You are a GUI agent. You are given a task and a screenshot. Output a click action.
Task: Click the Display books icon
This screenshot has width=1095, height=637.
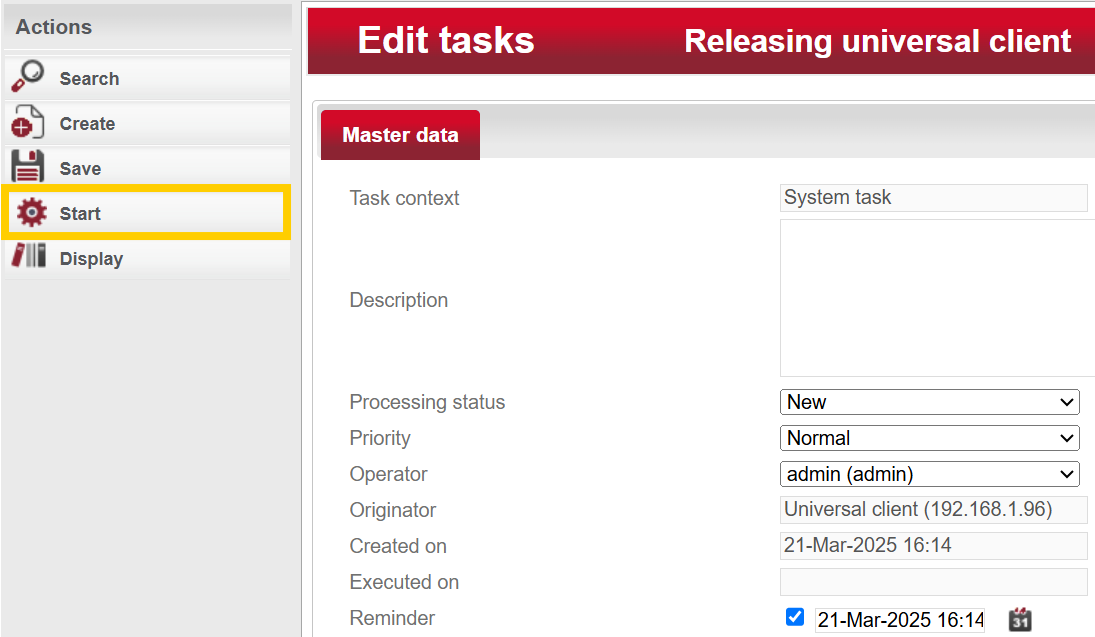point(28,257)
